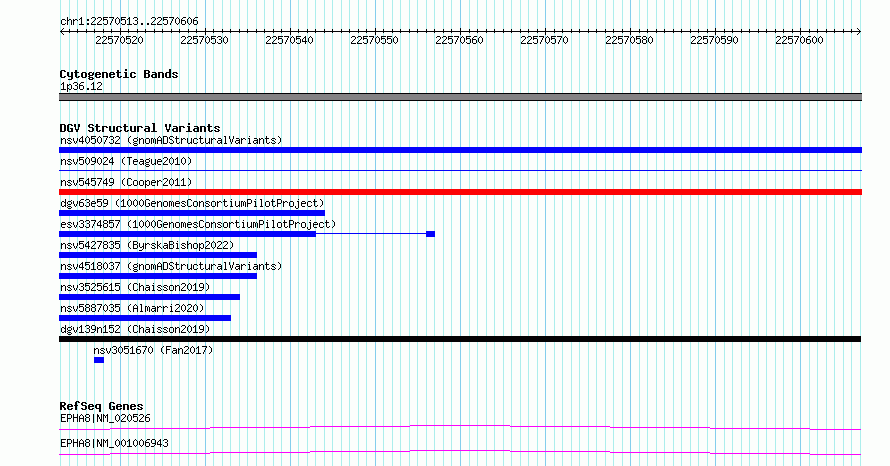
Task: Select the nsv5887035 blue bar
Action: 145,318
